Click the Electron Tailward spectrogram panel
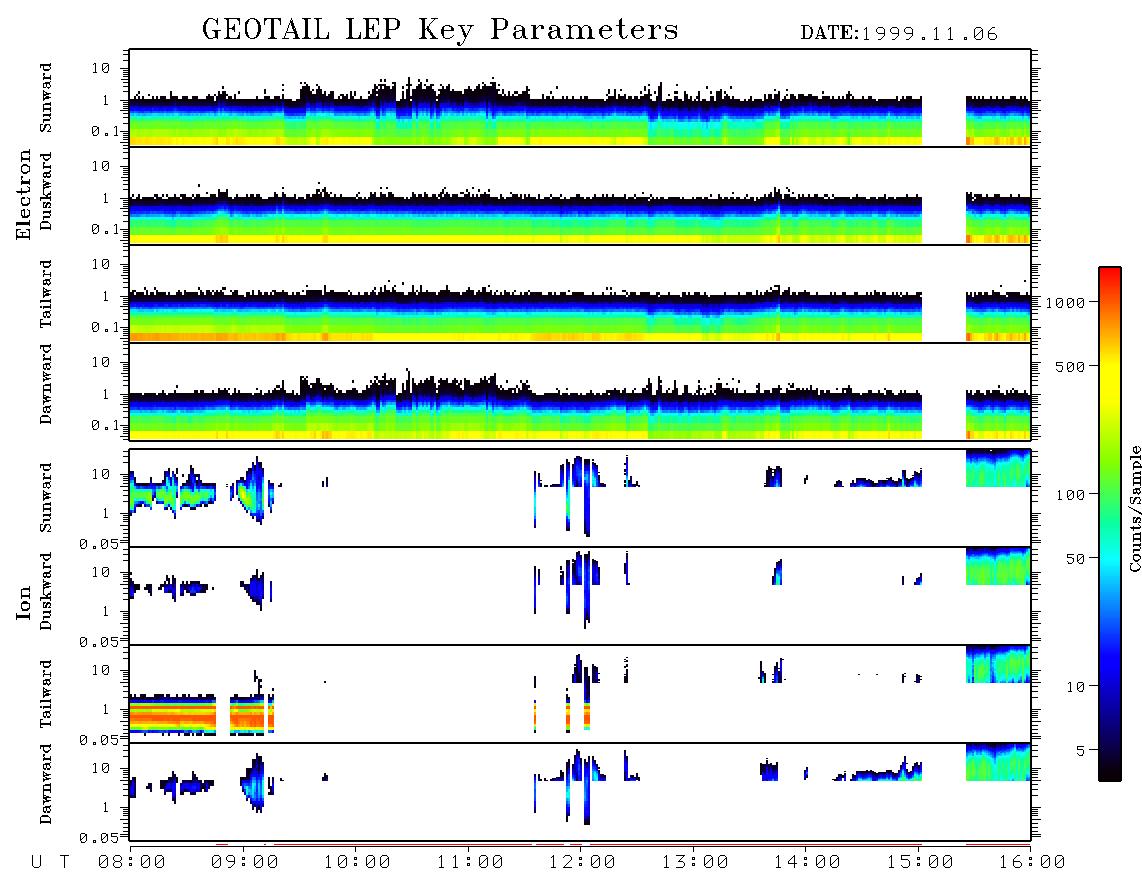 coord(580,294)
